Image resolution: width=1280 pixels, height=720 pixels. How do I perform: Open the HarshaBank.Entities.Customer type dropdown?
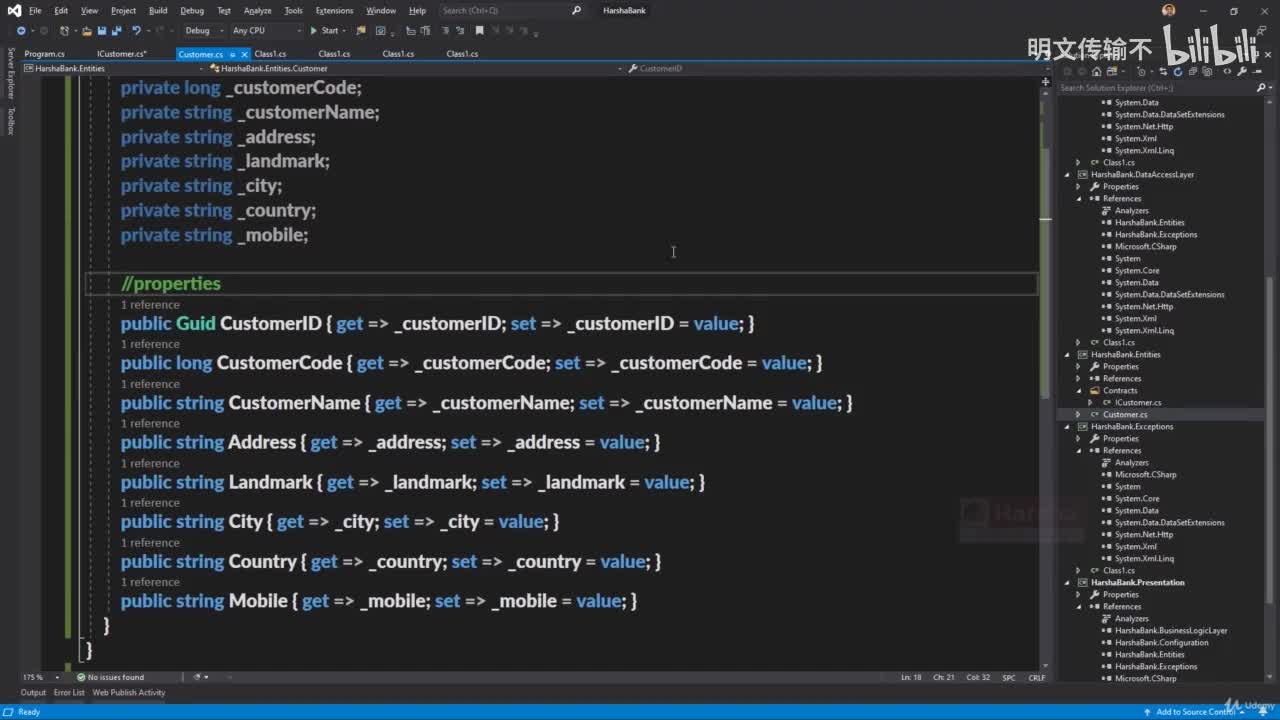tap(415, 69)
